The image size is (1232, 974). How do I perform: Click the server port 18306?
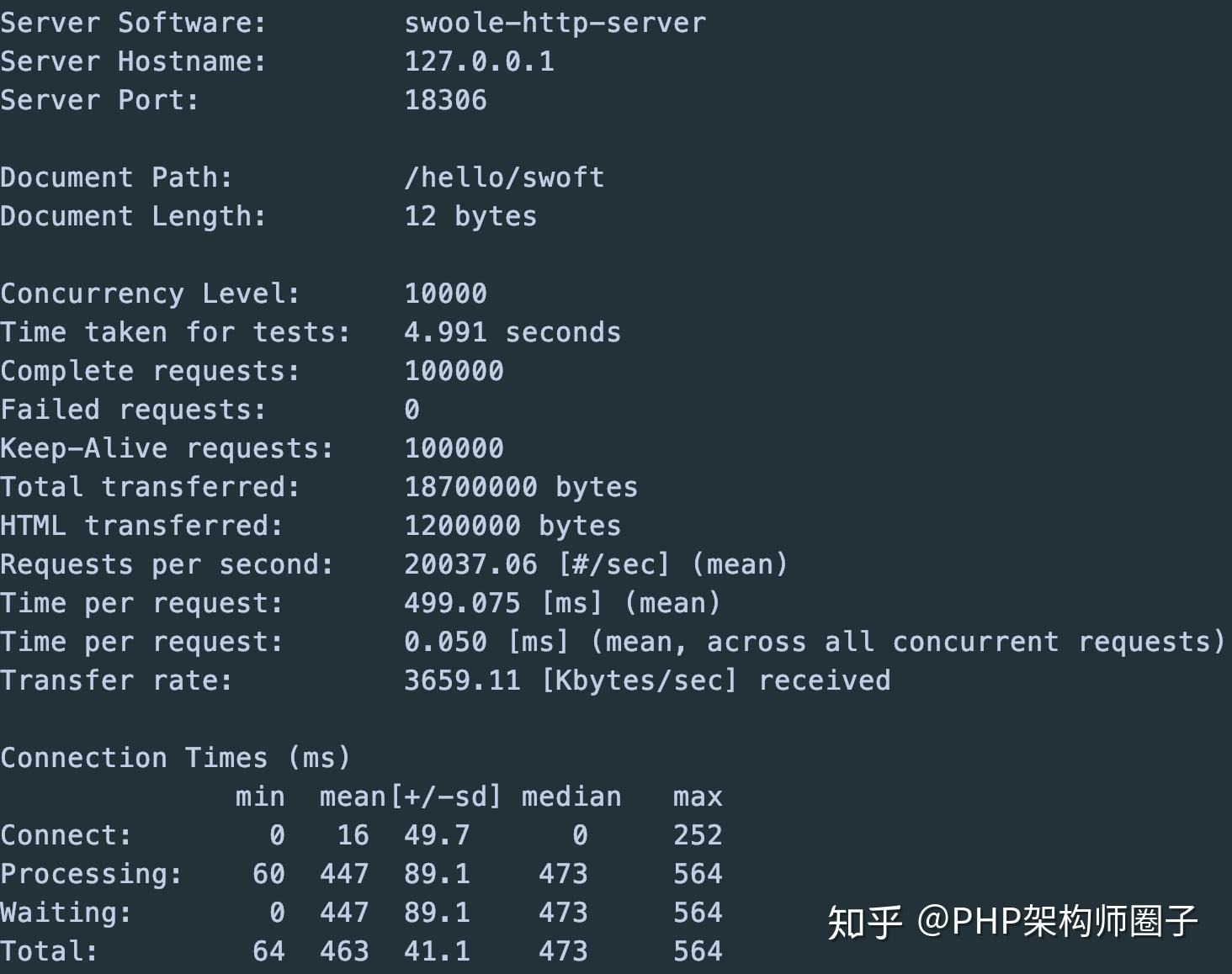tap(446, 100)
